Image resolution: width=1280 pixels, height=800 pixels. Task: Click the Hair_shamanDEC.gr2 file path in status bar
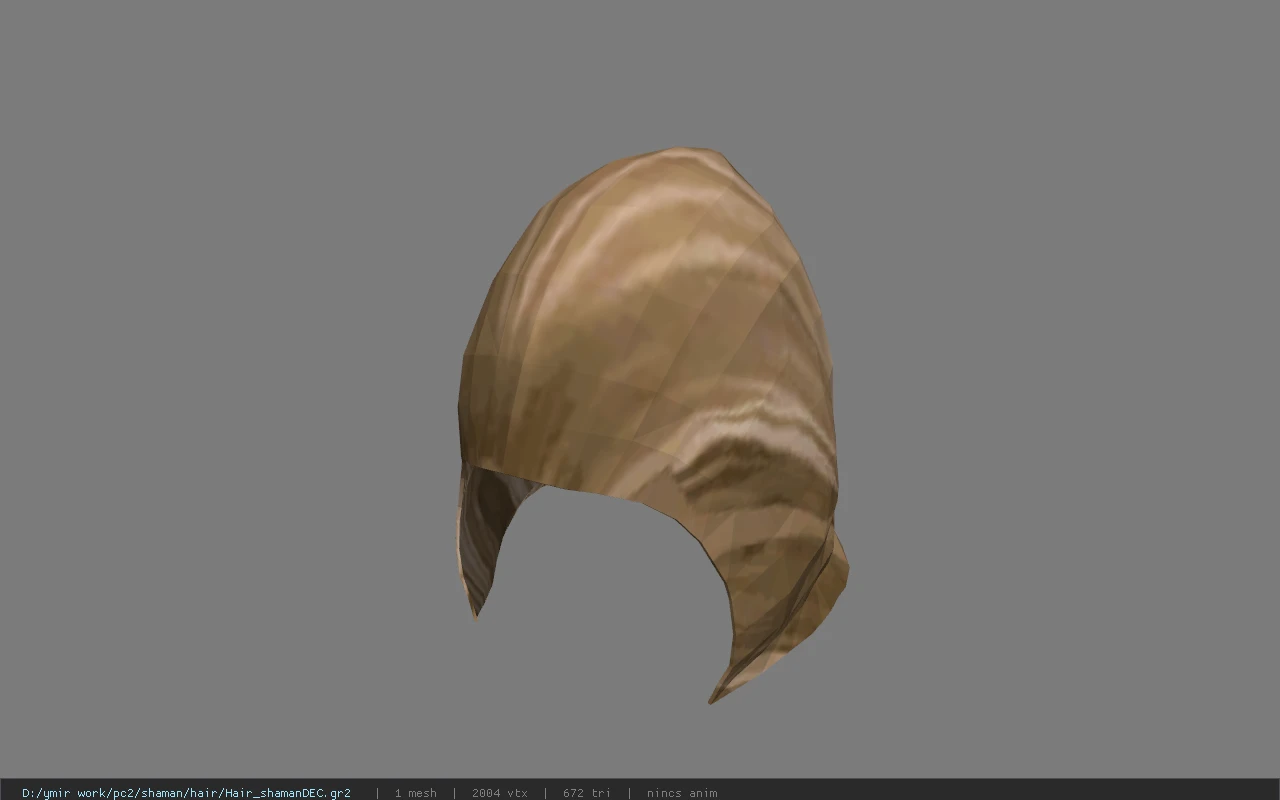(x=186, y=793)
